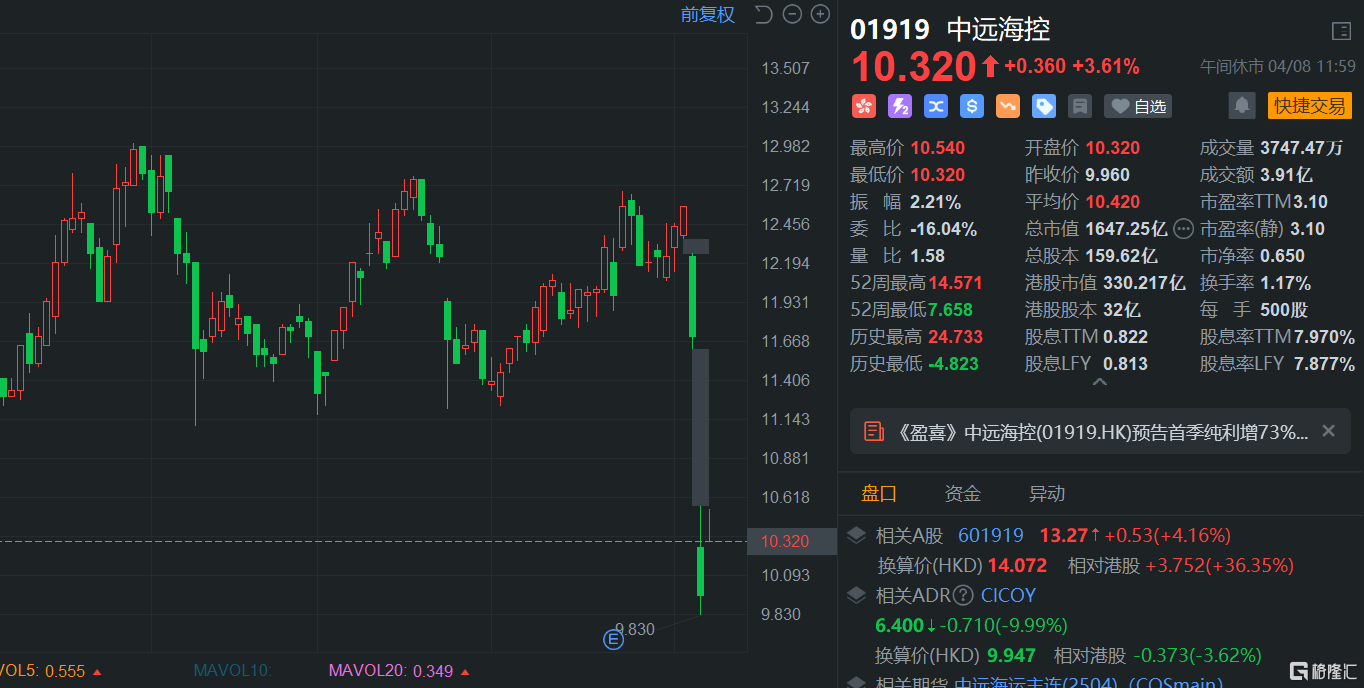
Task: Zoom out chart with minus icon
Action: [792, 14]
